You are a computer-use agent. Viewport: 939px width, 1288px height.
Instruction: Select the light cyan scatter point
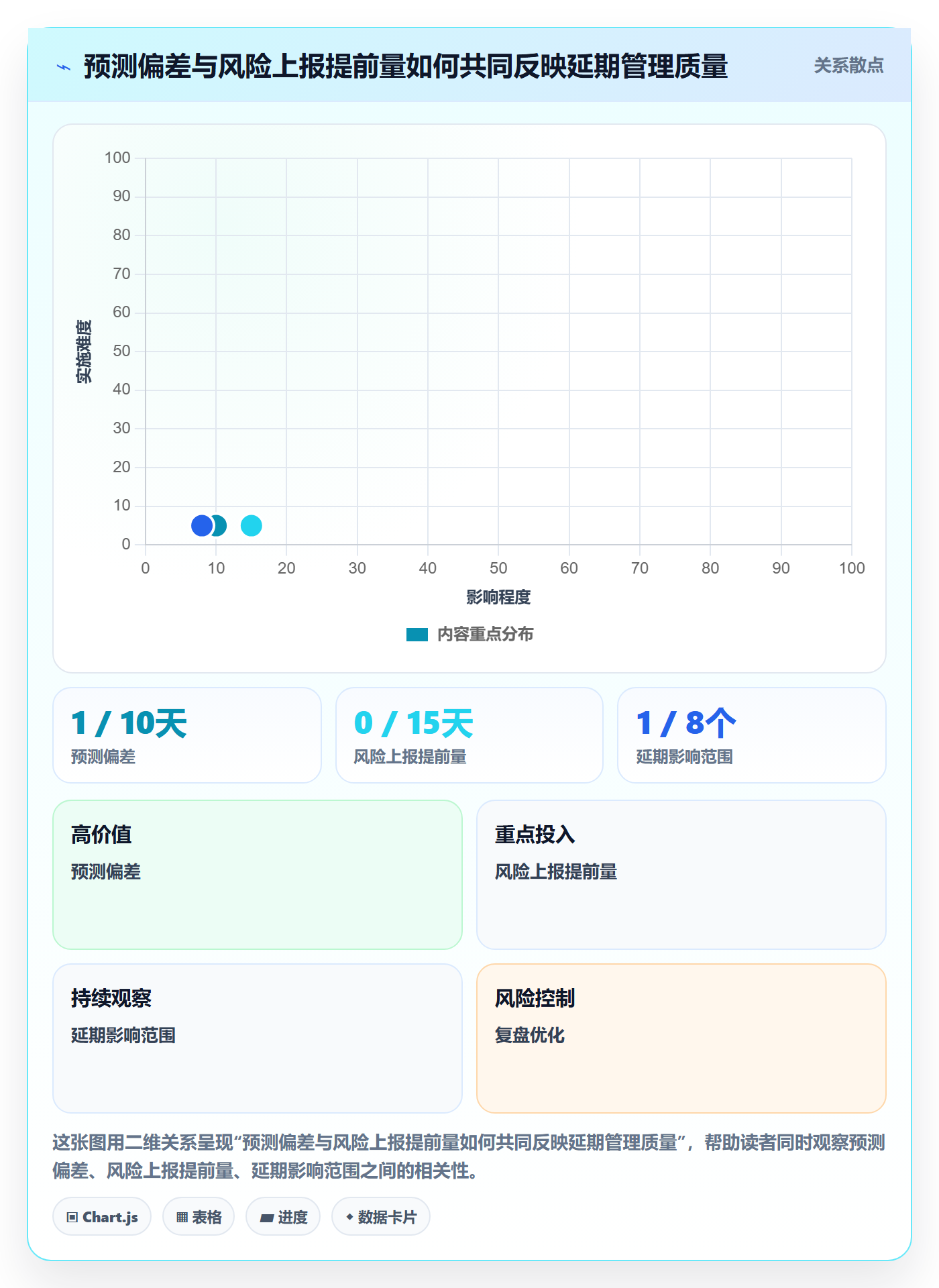coord(252,525)
